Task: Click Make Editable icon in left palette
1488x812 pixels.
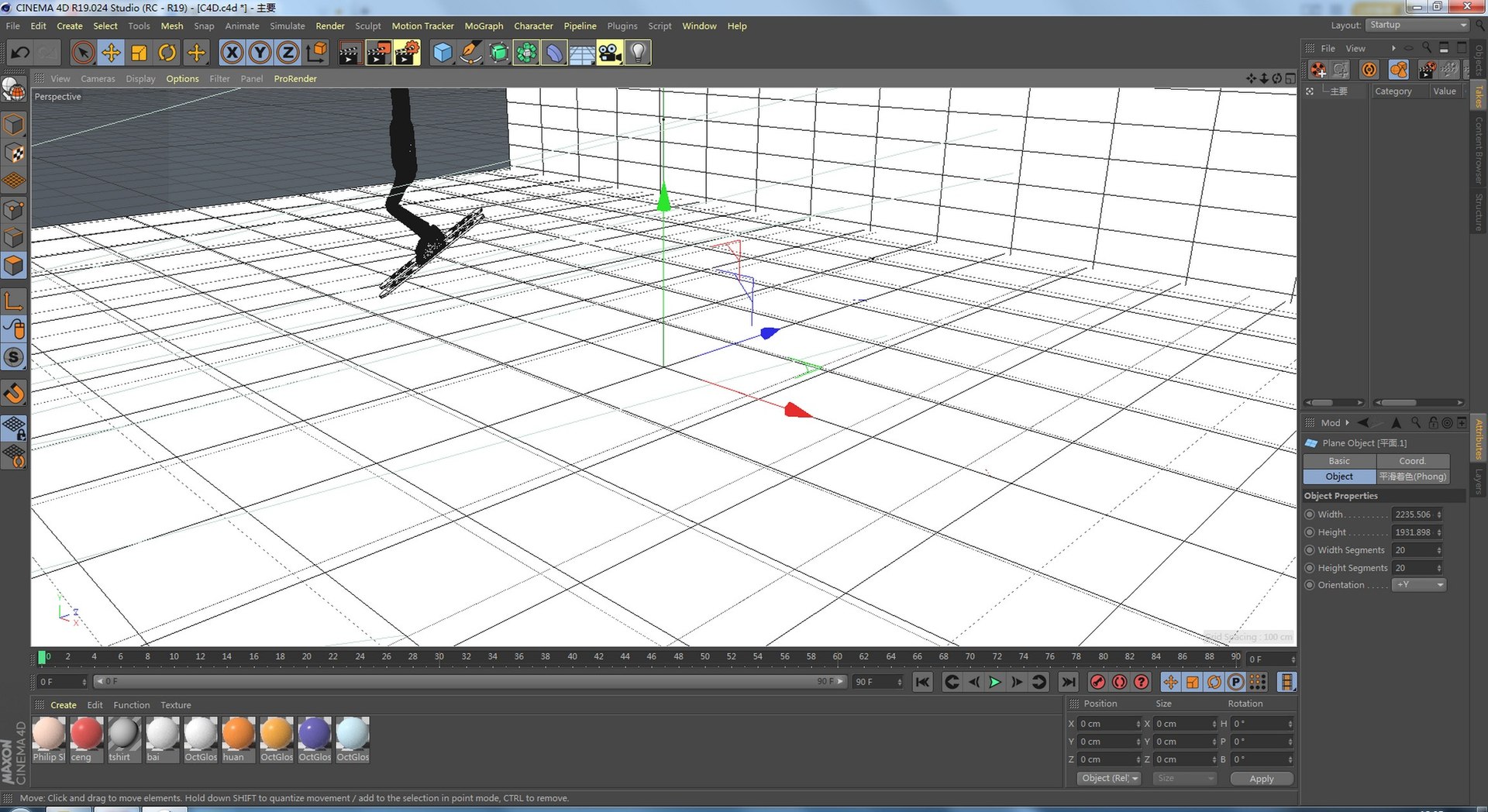Action: point(14,91)
